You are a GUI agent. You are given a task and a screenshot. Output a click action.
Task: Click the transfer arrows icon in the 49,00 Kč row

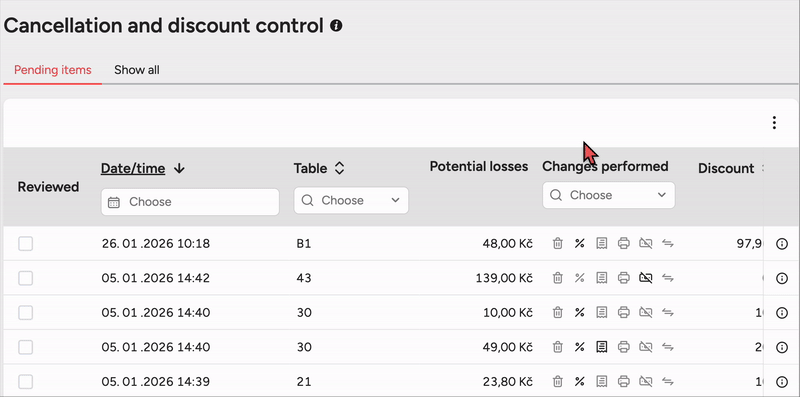tap(668, 347)
